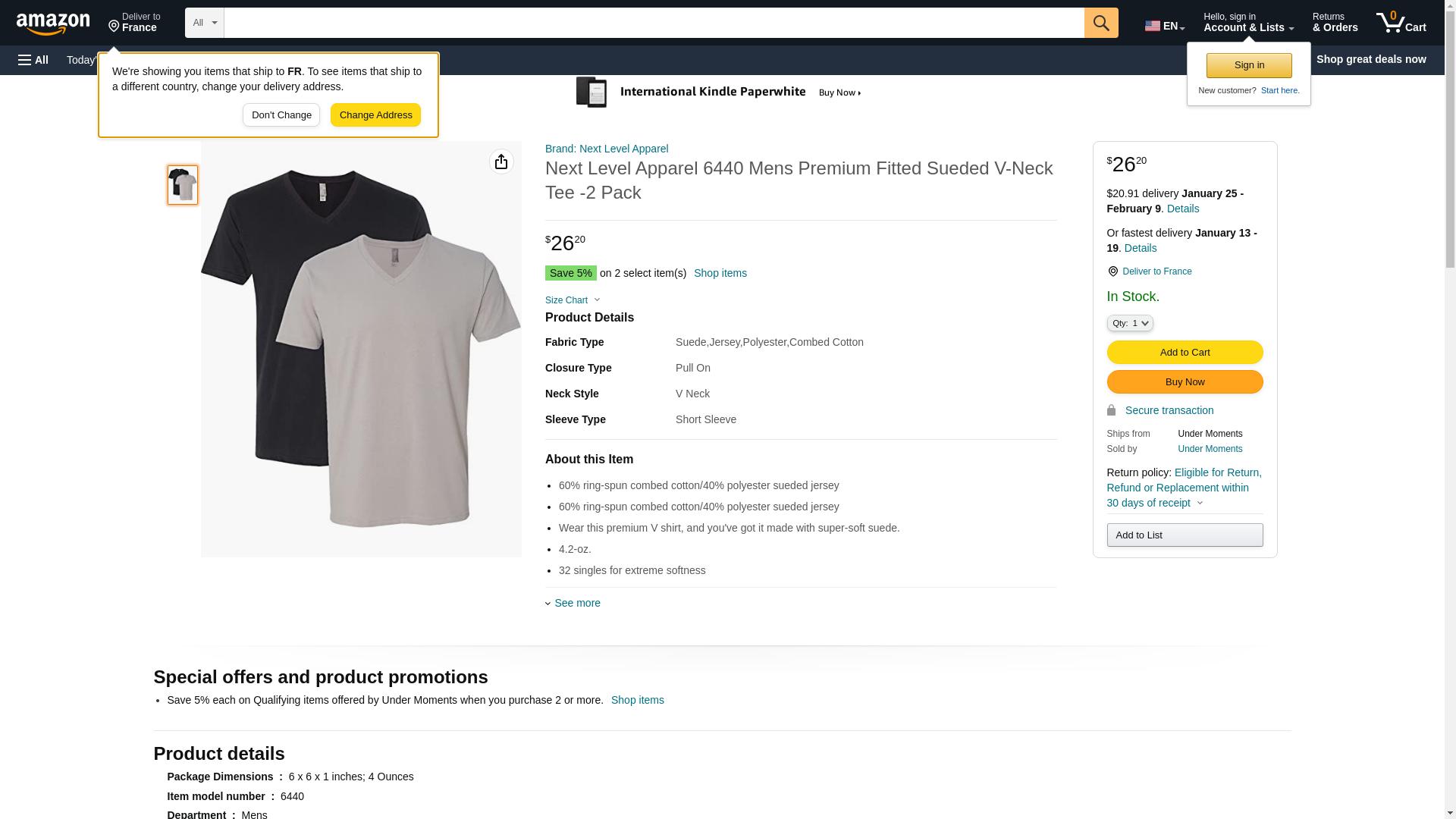Open the Qty quantity dropdown
Screen dimensions: 1456x819
(x=1129, y=323)
